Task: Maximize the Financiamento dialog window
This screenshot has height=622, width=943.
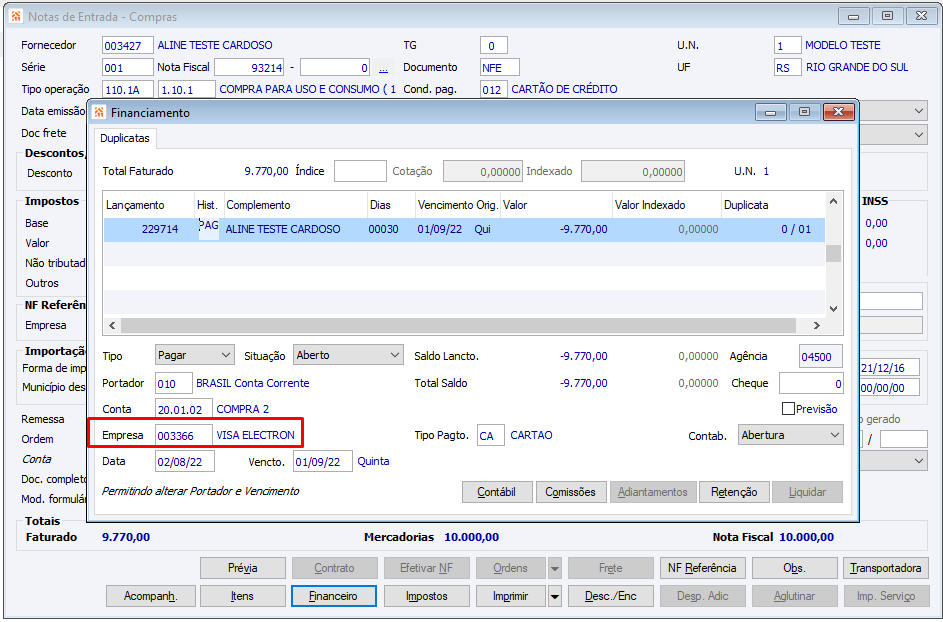Action: (803, 112)
